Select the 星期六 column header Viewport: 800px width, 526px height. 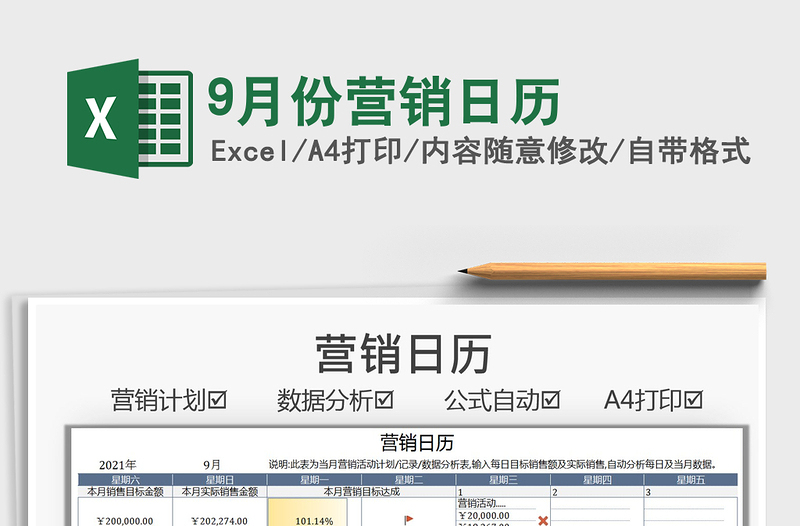pos(125,480)
